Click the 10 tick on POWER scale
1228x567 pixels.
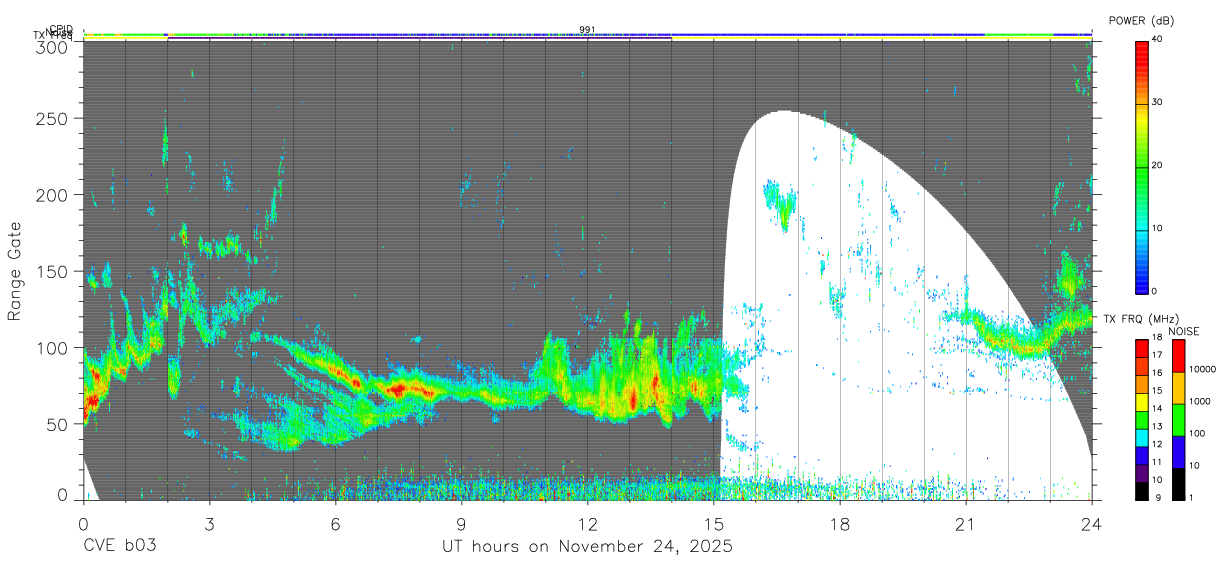click(x=1157, y=228)
